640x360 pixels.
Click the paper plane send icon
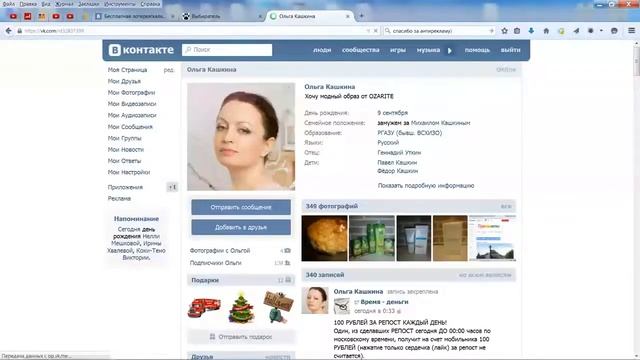tap(576, 31)
